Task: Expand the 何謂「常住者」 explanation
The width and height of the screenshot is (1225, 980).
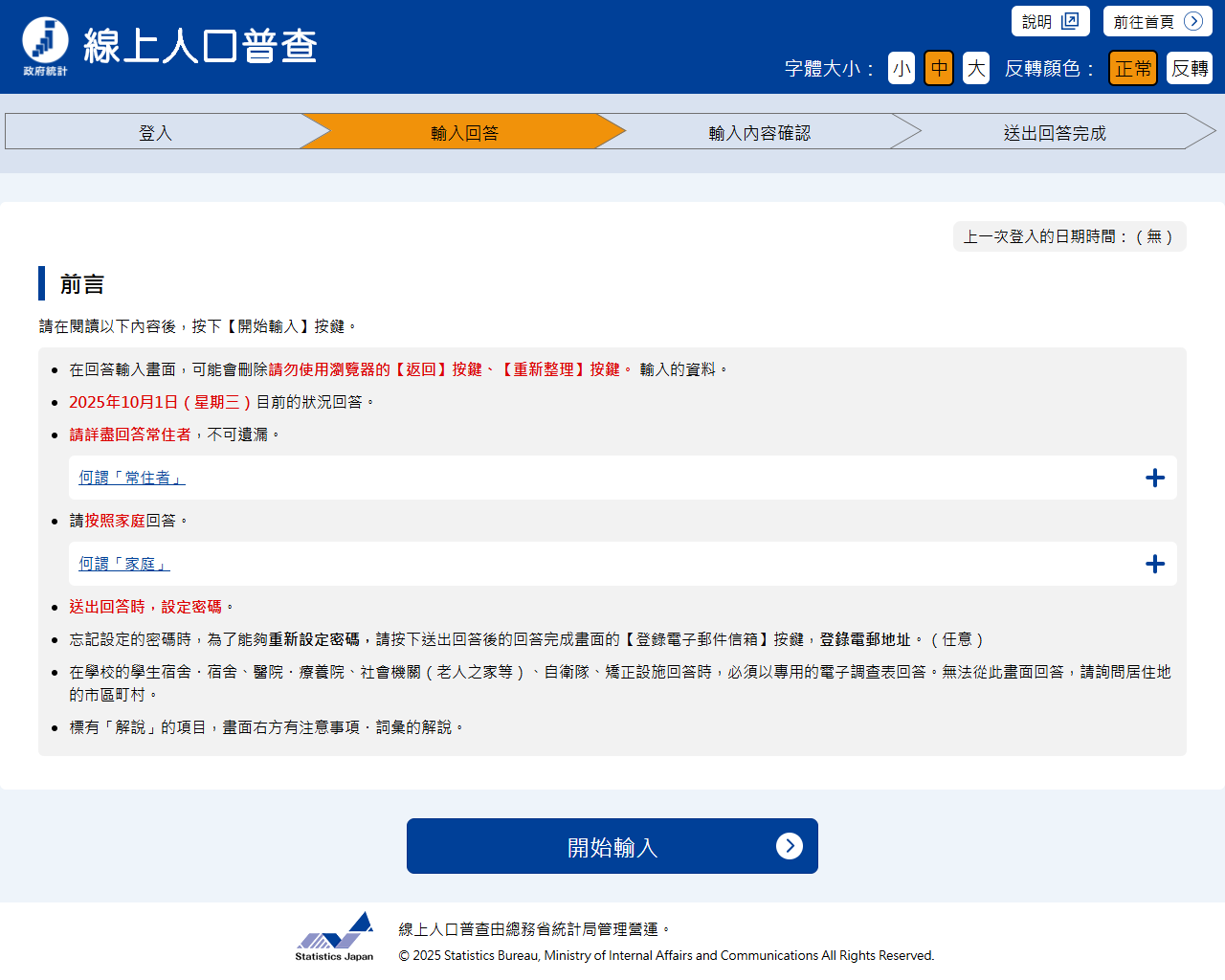Action: click(132, 478)
